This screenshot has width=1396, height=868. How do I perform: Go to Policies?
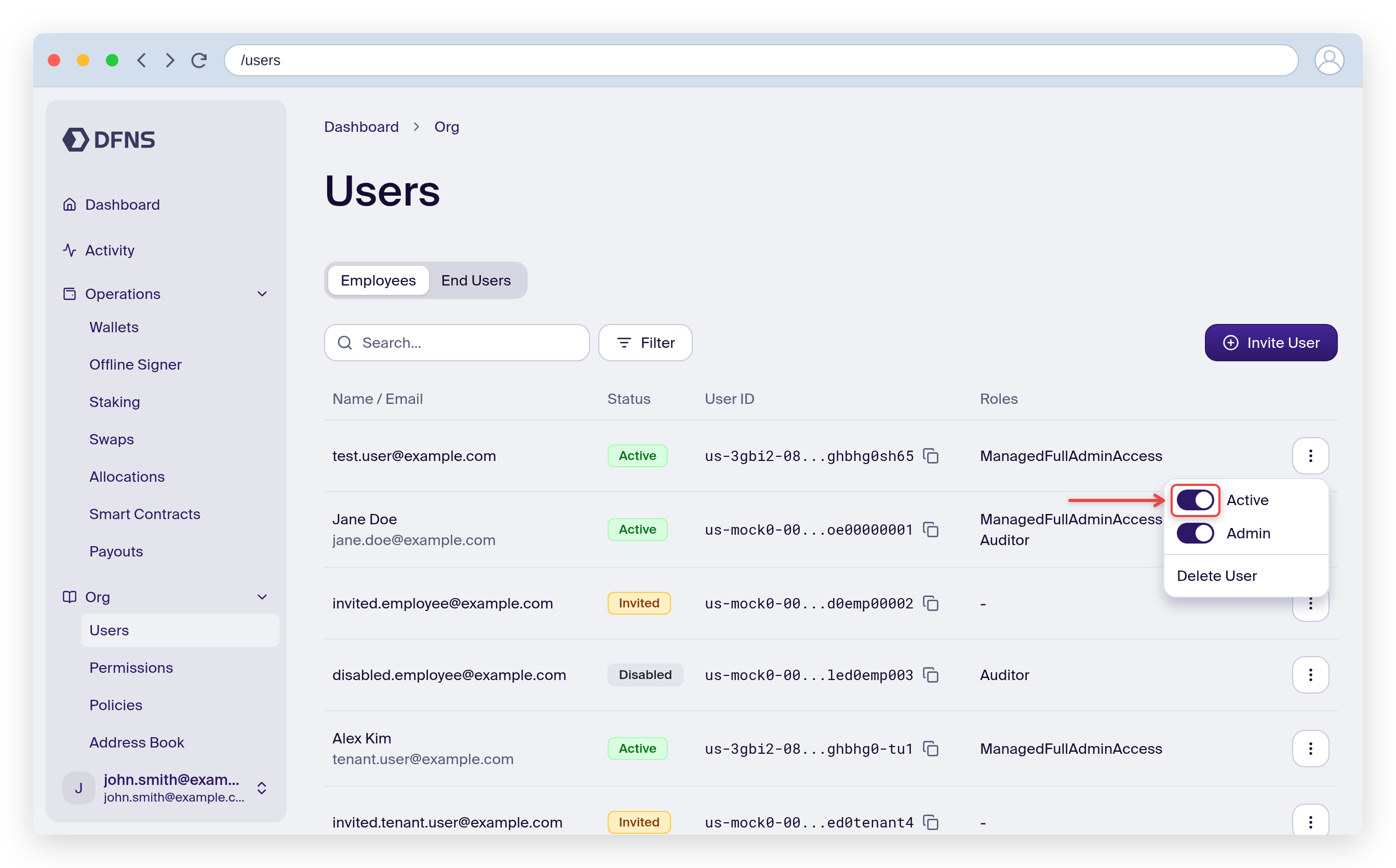point(115,705)
